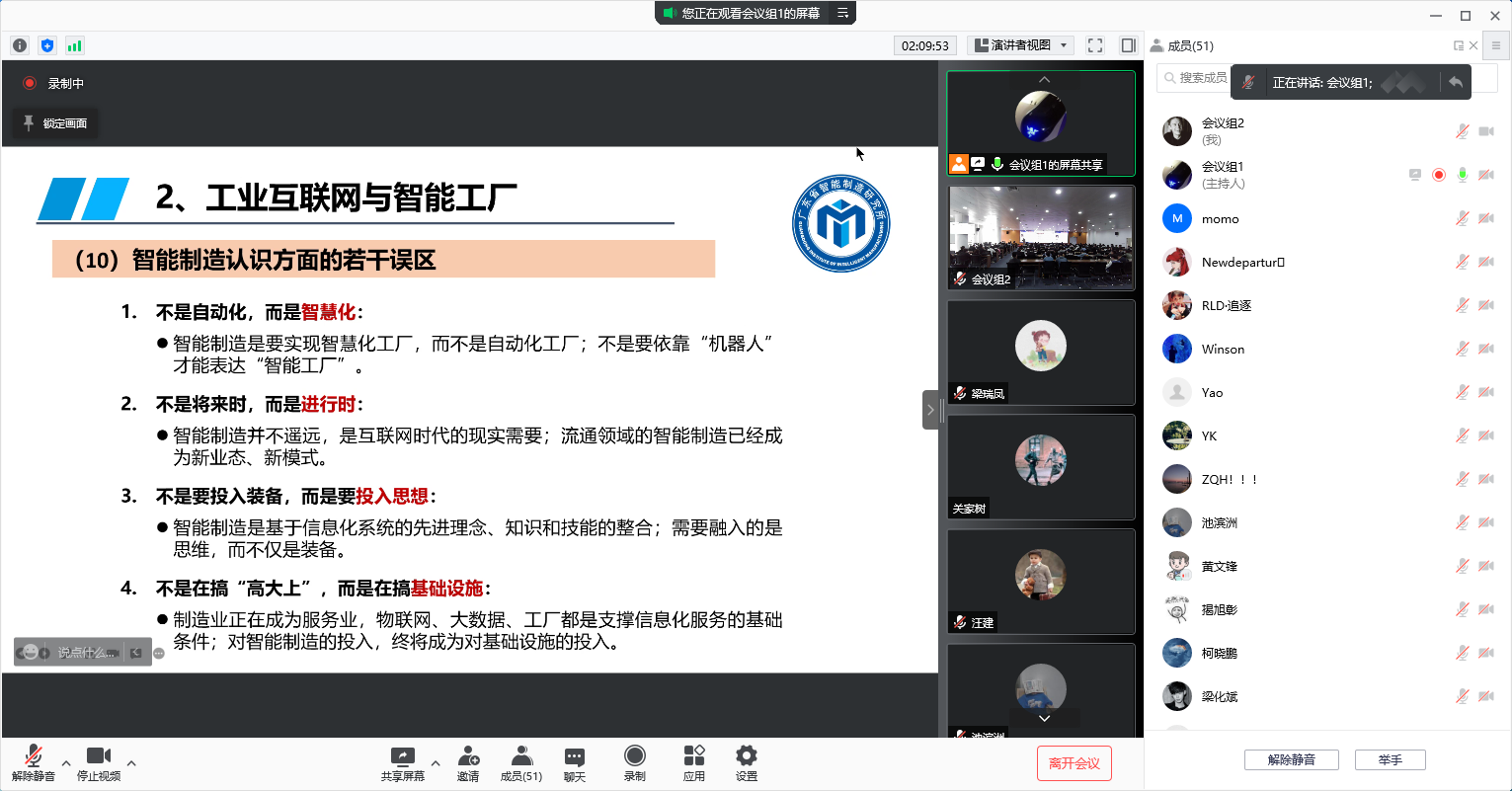
Task: Toggle 解除静音 microphone in toolbar
Action: (x=34, y=763)
